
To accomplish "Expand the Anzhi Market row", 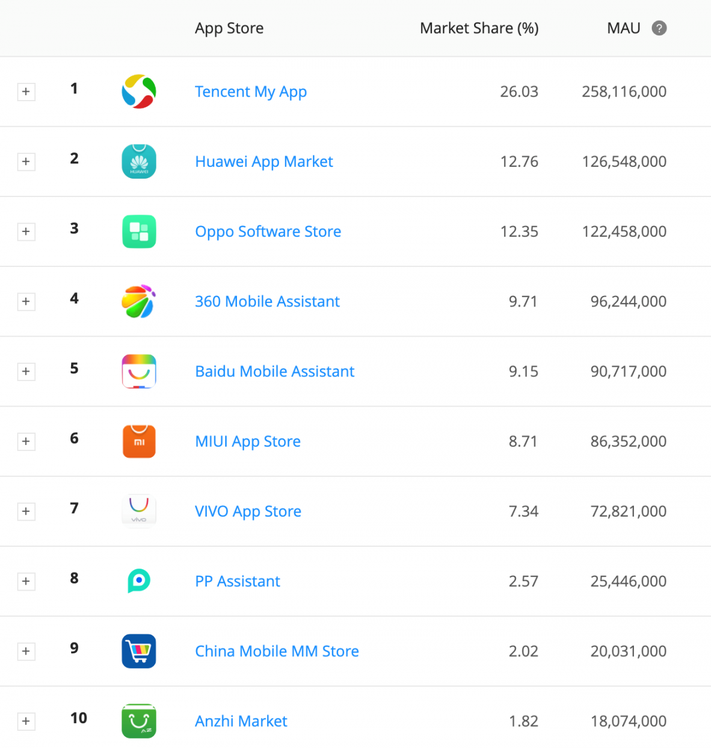I will [x=26, y=721].
